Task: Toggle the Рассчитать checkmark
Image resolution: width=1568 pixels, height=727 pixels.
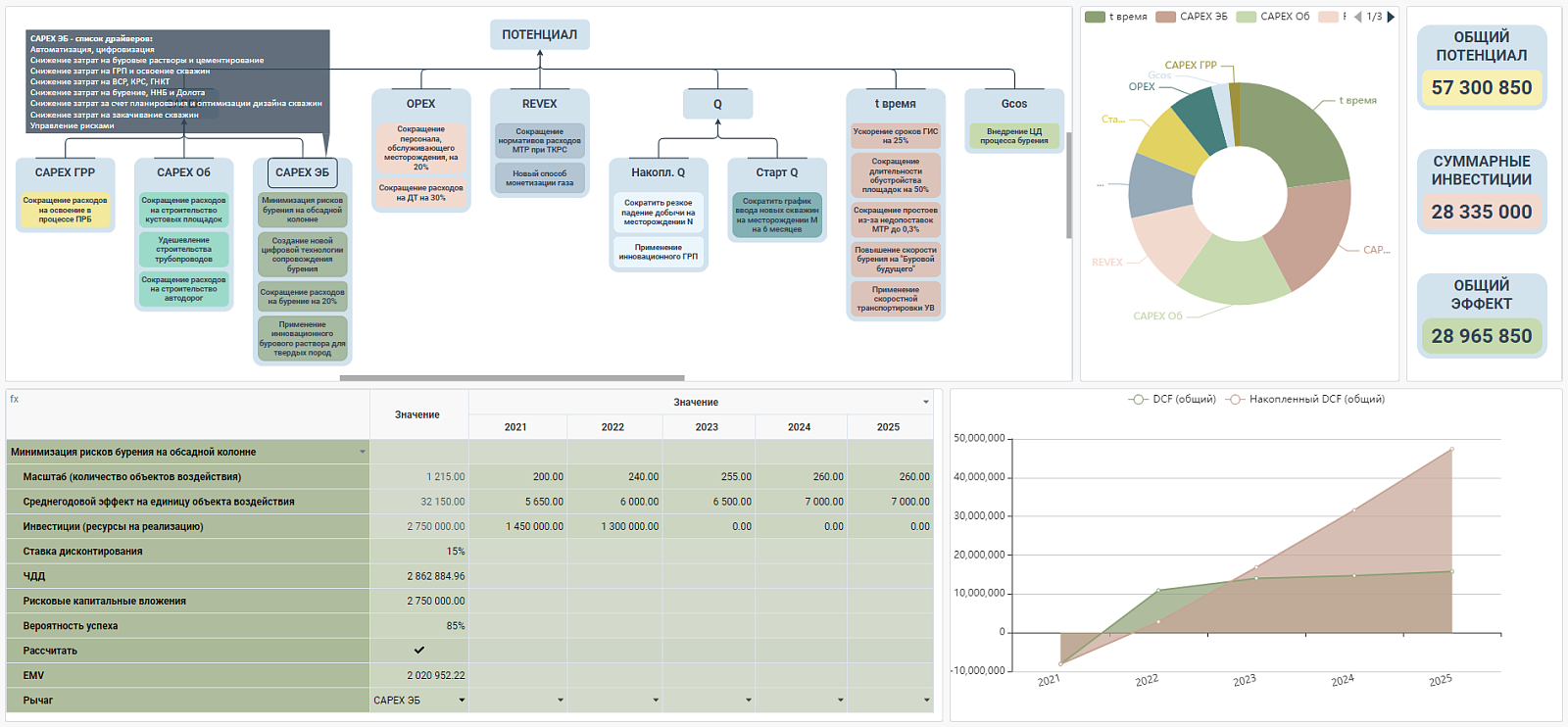Action: (x=419, y=651)
